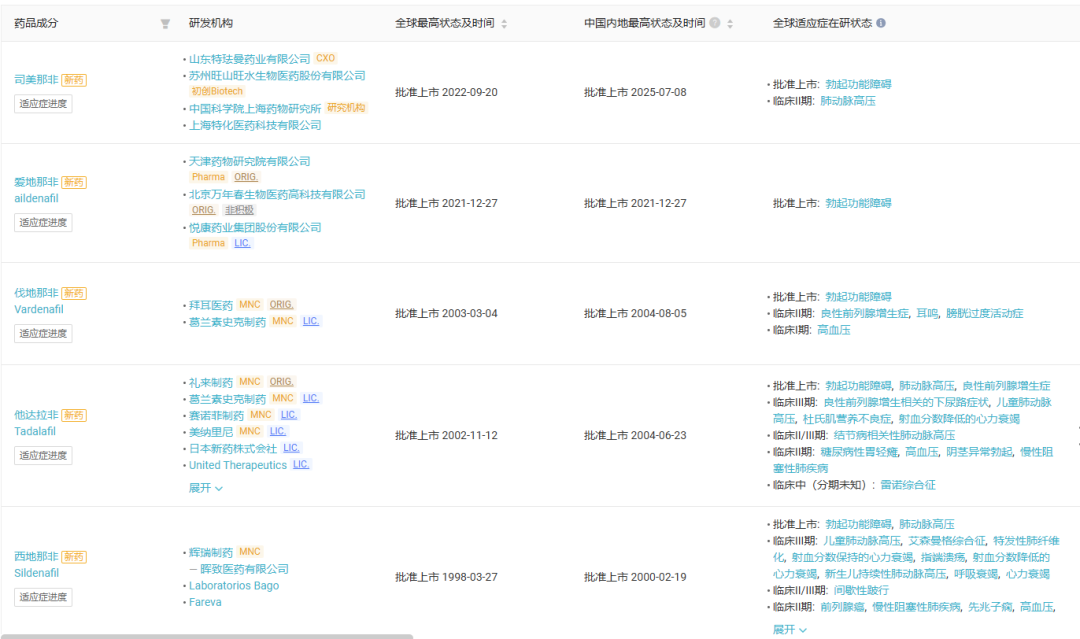Open the 爱地那非 drug link
Image resolution: width=1080 pixels, height=639 pixels.
tap(36, 182)
